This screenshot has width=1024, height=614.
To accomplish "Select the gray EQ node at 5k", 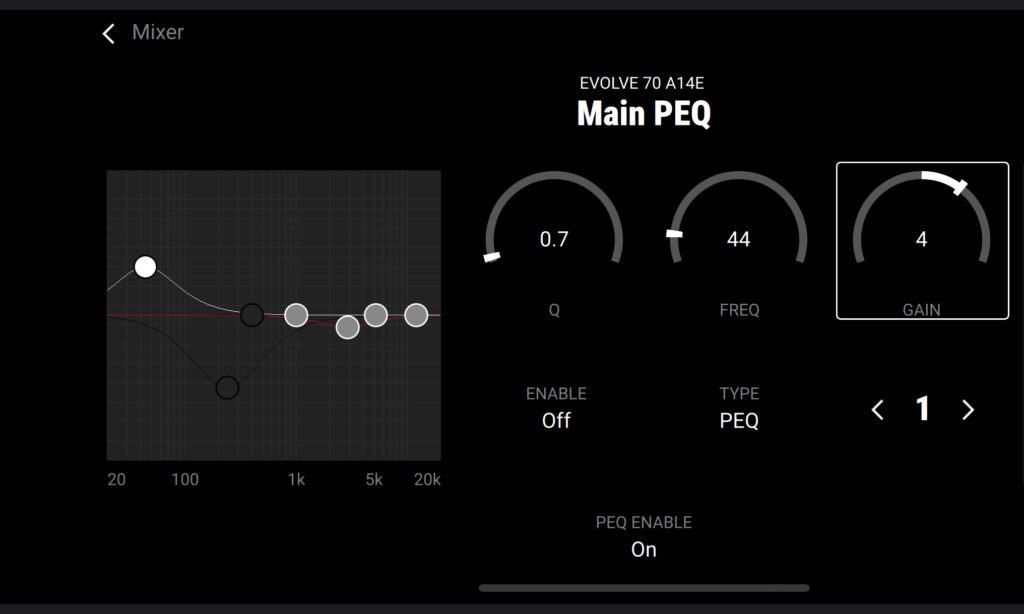I will coord(375,315).
